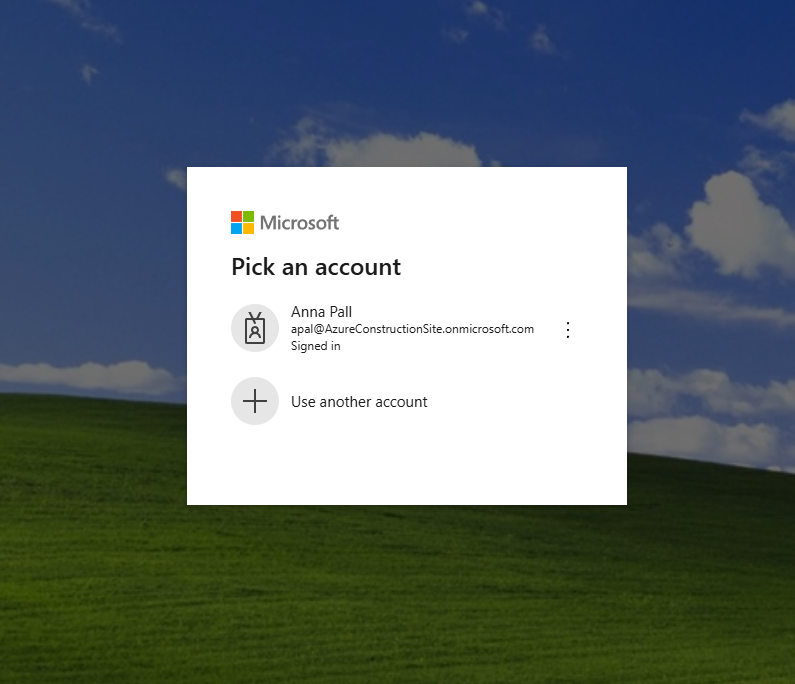
Task: Click the plus icon to add account
Action: [255, 401]
